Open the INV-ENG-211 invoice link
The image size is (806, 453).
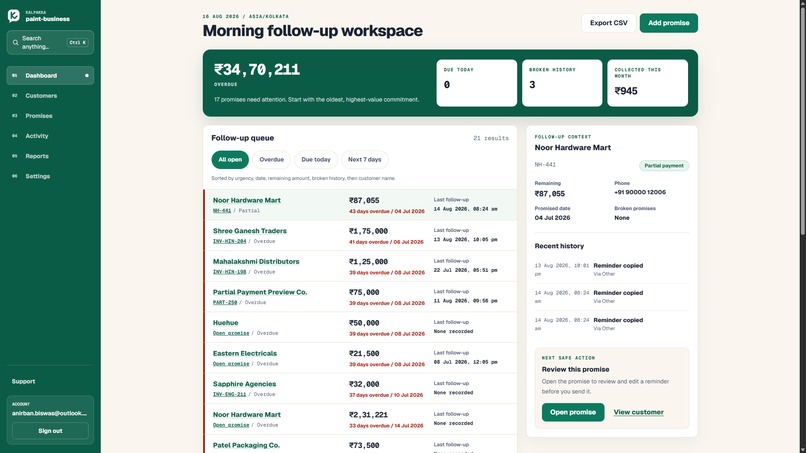point(229,394)
